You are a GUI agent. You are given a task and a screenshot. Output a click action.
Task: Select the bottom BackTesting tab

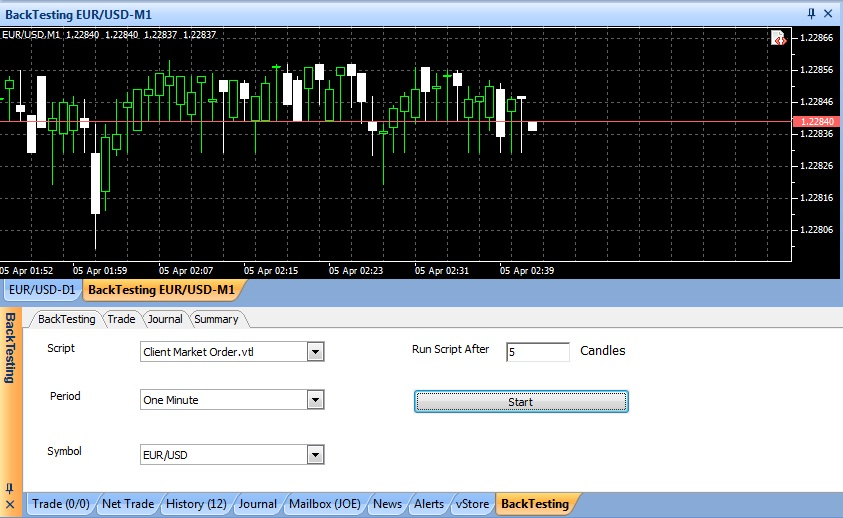(535, 504)
